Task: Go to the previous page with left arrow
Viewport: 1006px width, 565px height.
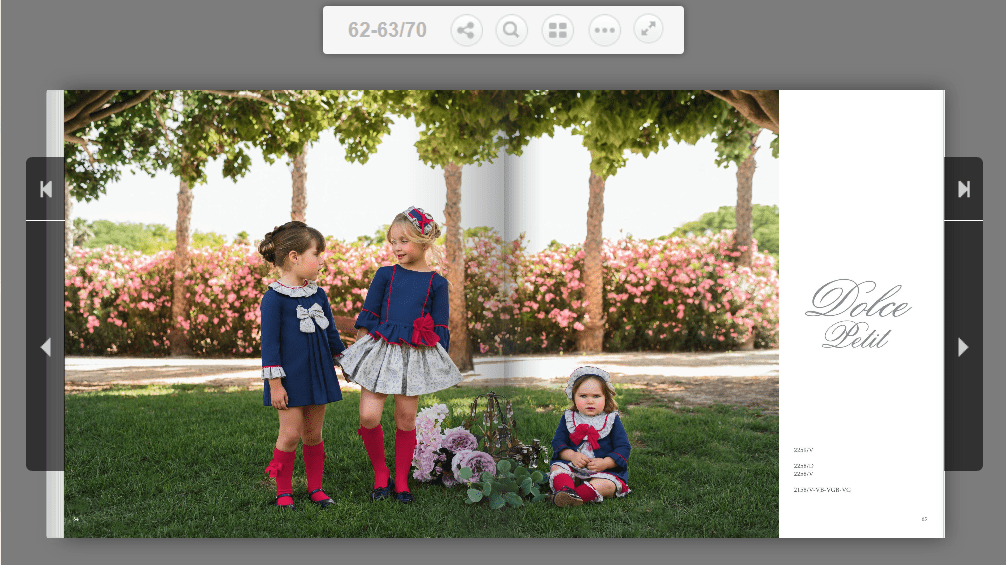Action: [x=45, y=347]
